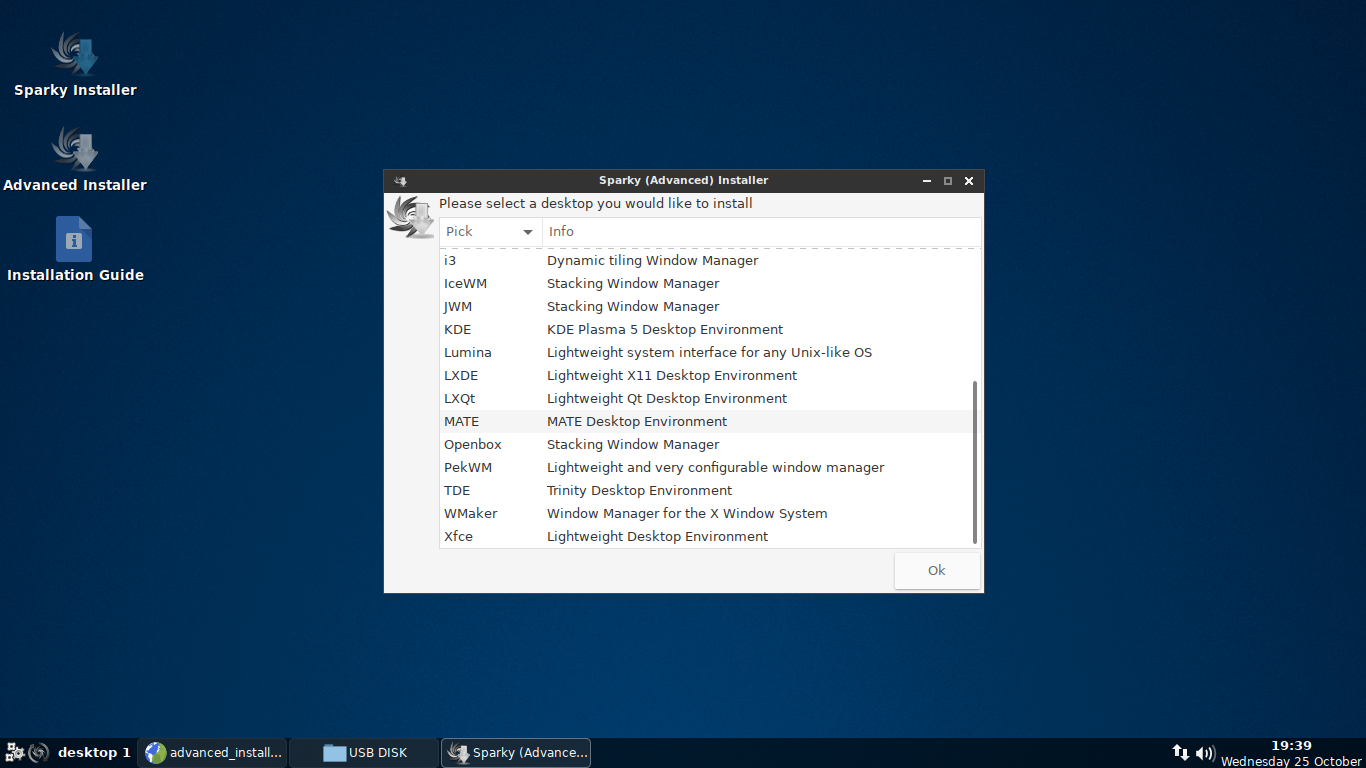1366x768 pixels.
Task: Click the Ok button
Action: coord(937,570)
